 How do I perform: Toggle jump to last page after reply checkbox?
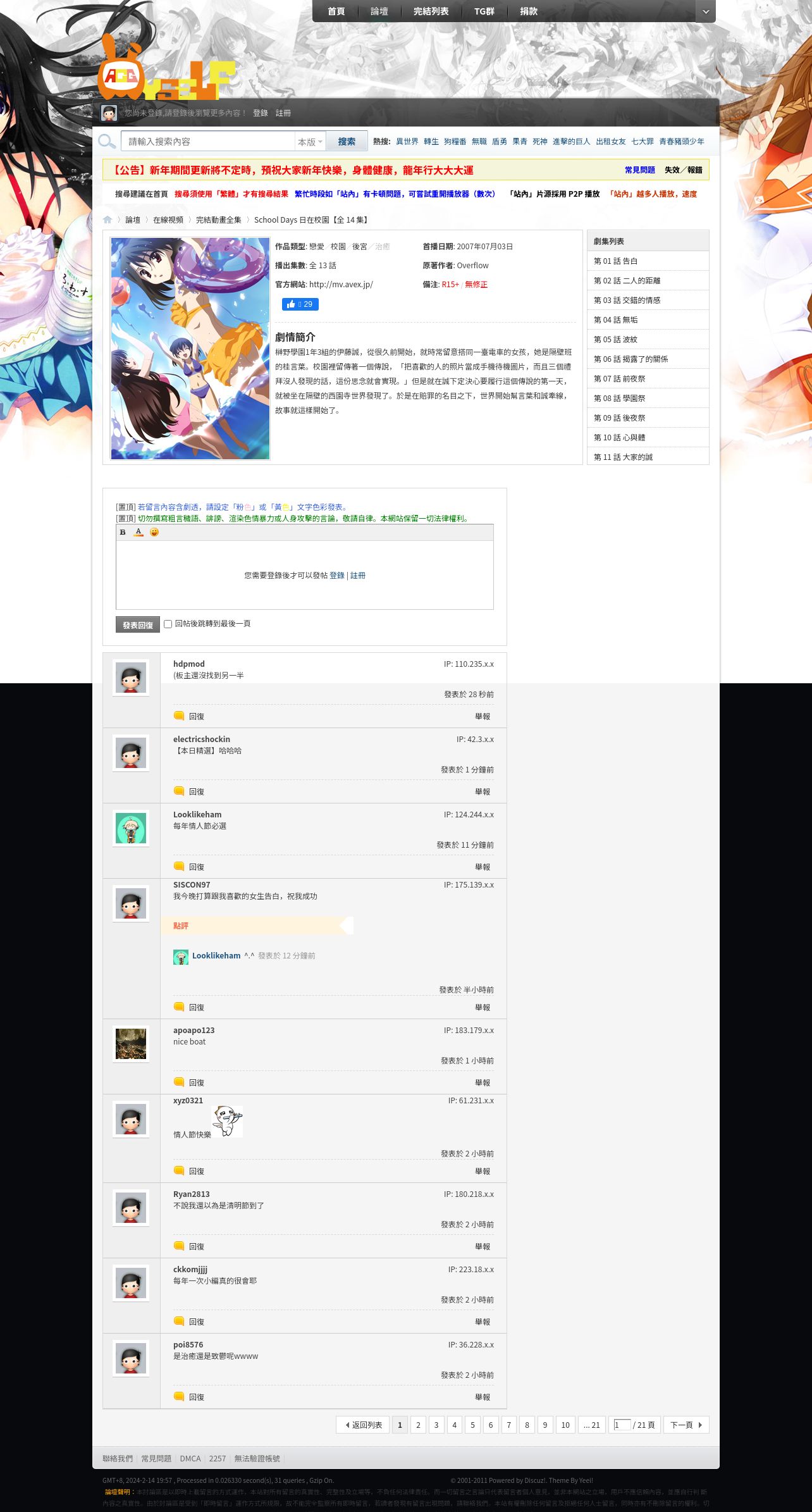tap(168, 624)
